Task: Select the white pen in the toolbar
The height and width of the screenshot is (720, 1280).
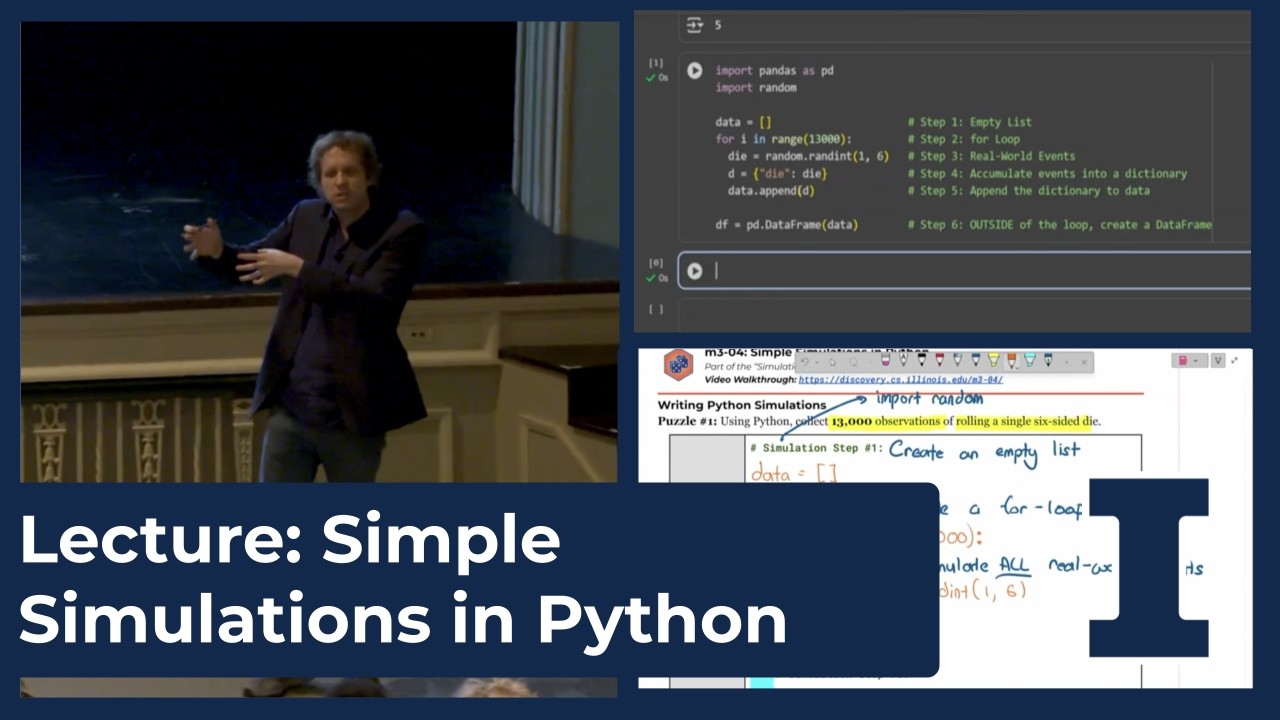Action: pos(902,360)
